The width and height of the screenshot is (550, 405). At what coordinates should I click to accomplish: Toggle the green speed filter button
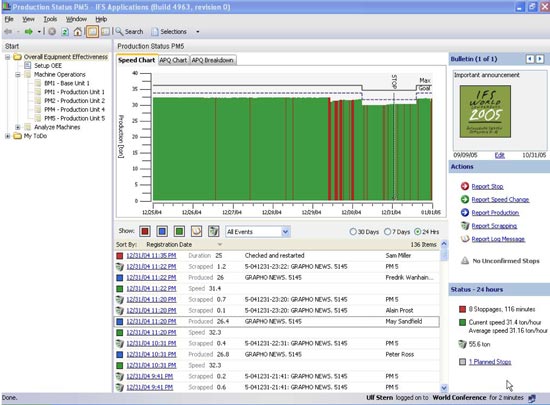coord(179,231)
